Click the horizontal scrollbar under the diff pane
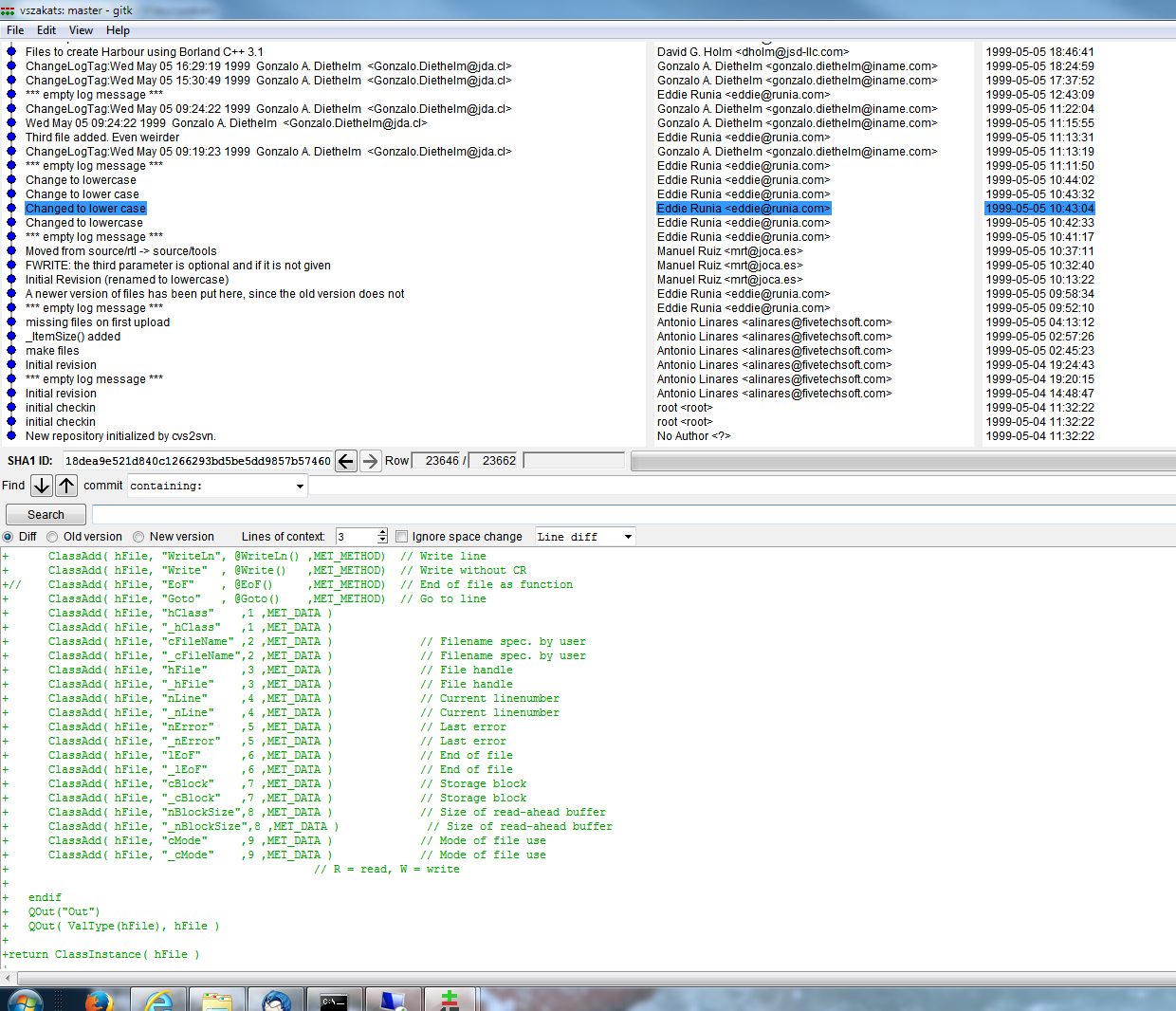Screen dimensions: 1176x1011 [588, 978]
